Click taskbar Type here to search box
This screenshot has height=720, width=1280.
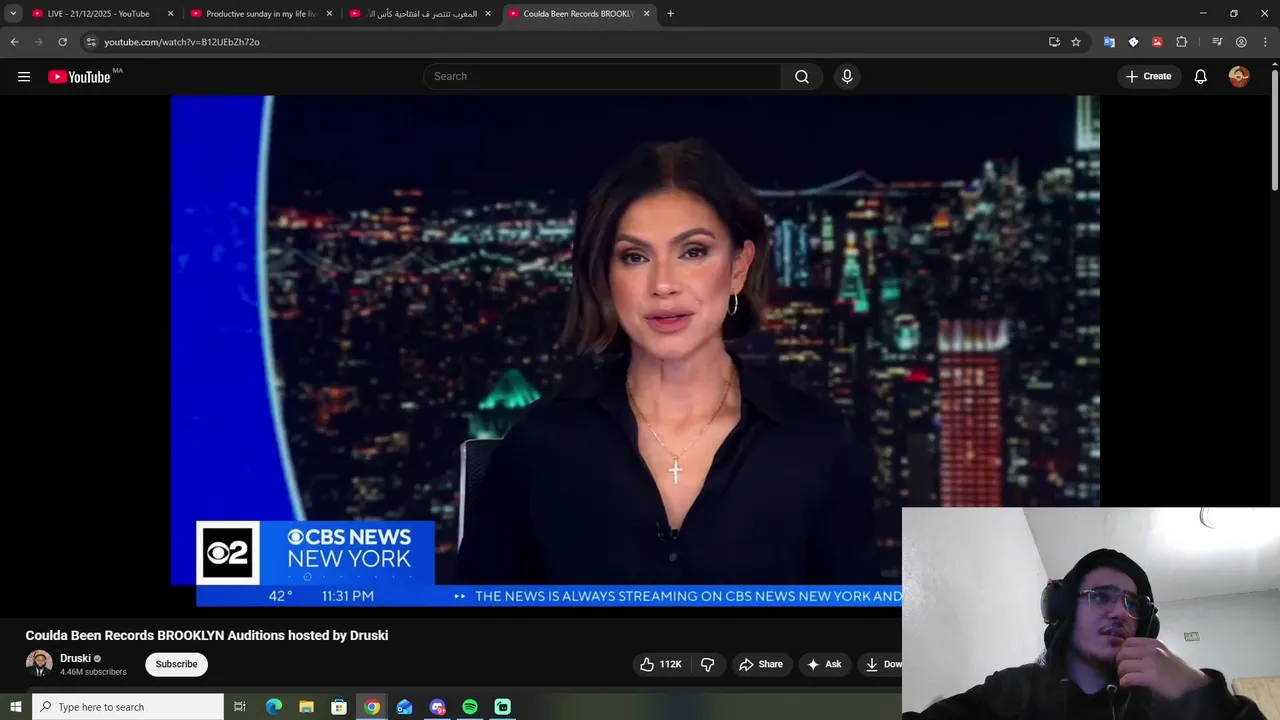click(128, 707)
